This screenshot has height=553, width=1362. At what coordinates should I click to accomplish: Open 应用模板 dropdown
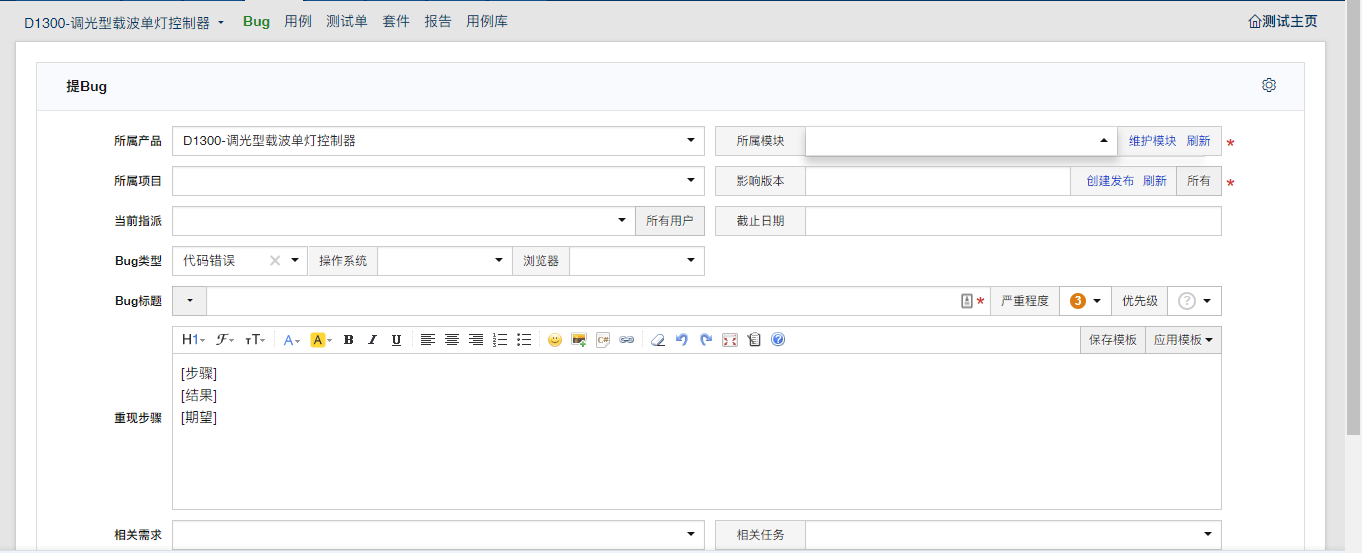pos(1183,340)
